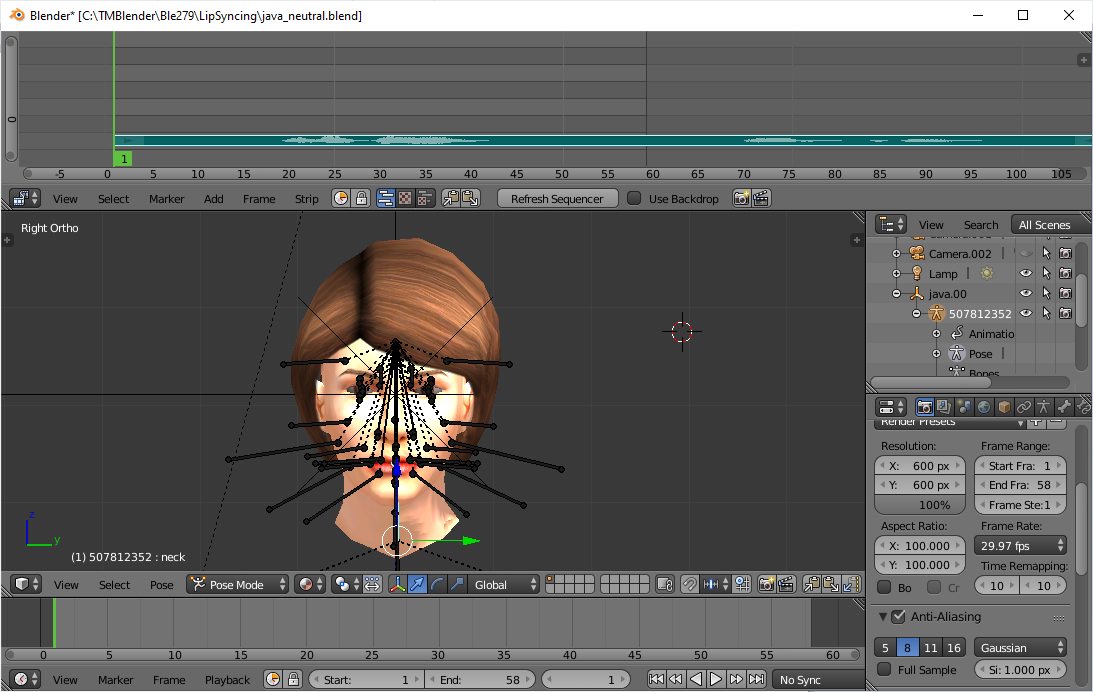Collapse the java.00 outliner item
1093x692 pixels.
(x=896, y=293)
